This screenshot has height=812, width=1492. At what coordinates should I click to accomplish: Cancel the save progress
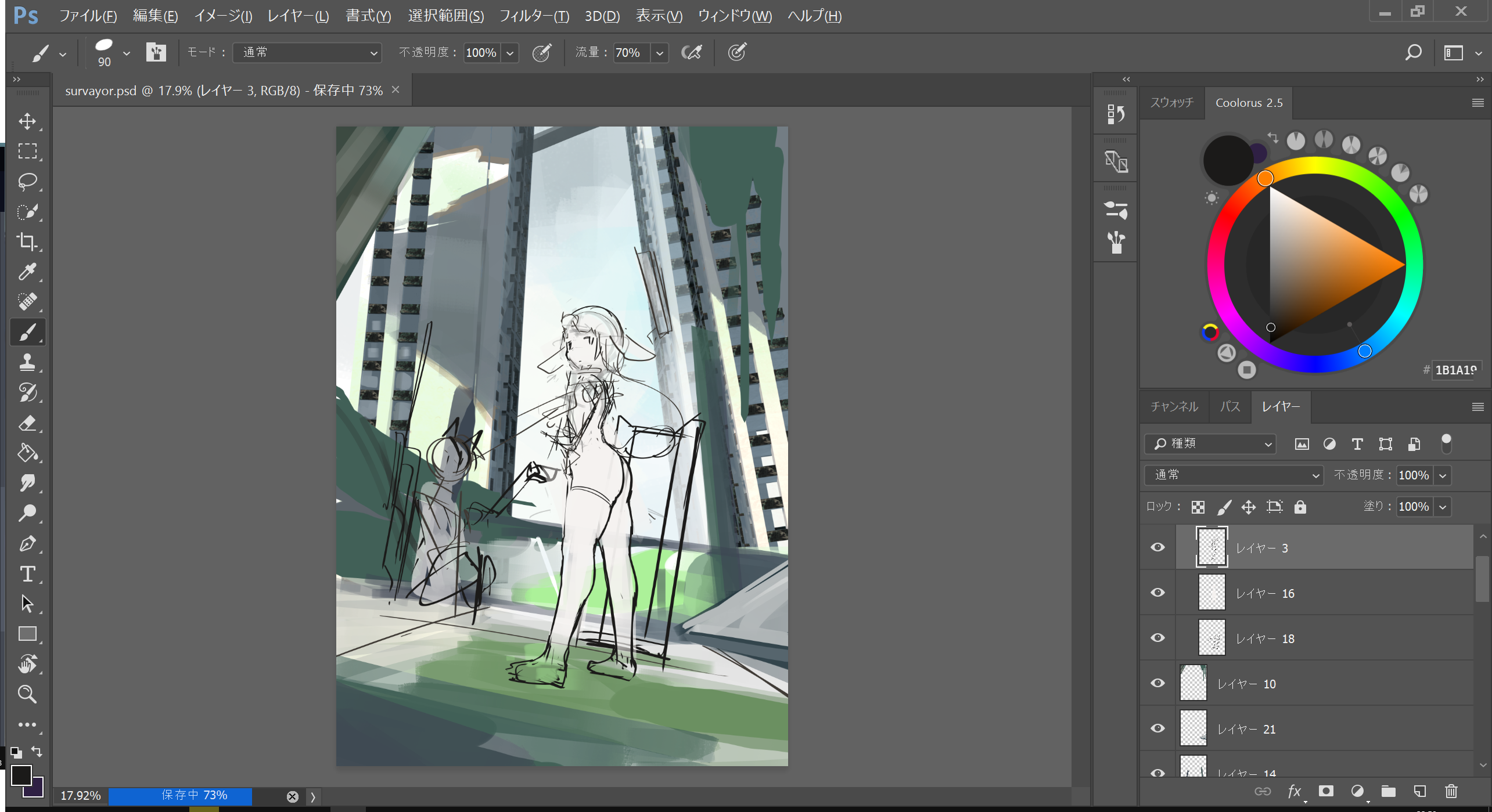click(292, 796)
